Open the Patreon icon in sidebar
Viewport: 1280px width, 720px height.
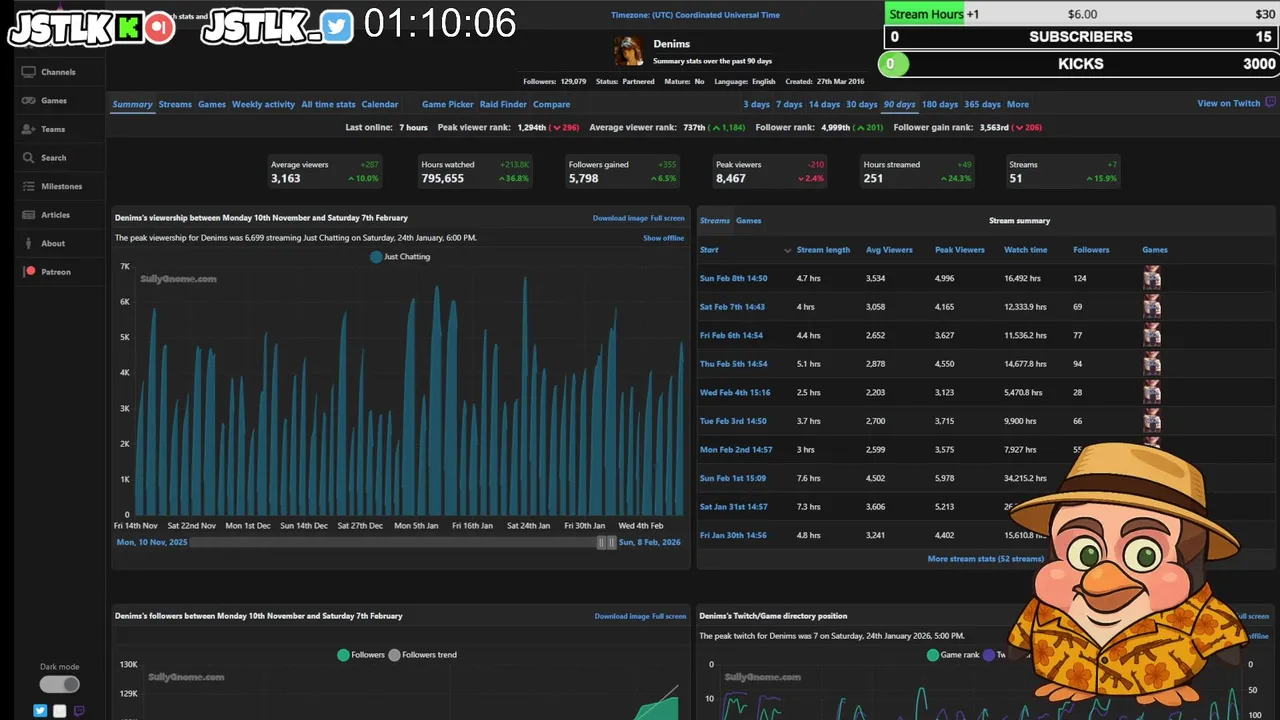30,271
